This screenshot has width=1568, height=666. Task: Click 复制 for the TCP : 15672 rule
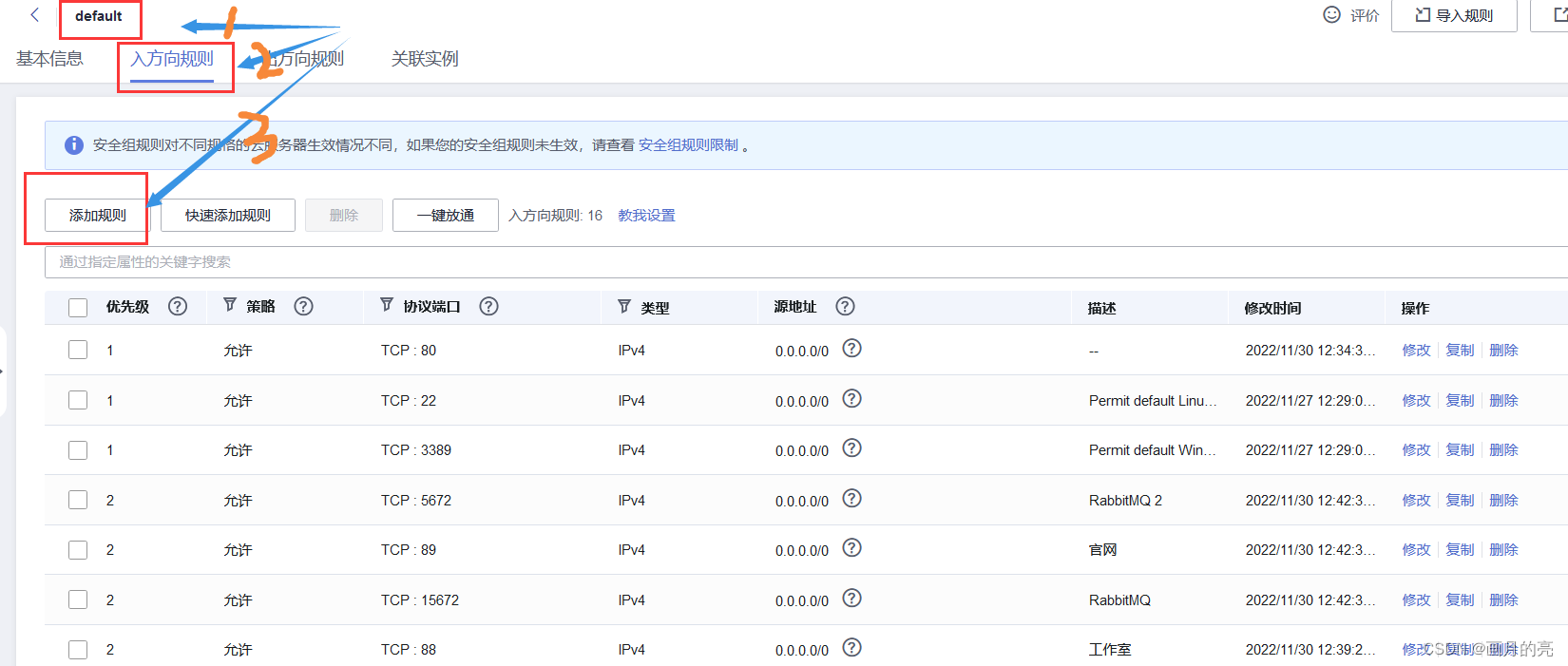click(1460, 600)
